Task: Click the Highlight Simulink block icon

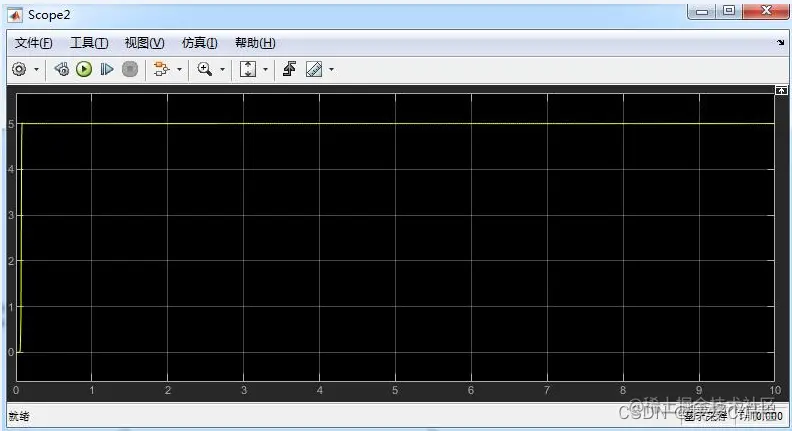Action: coord(162,69)
